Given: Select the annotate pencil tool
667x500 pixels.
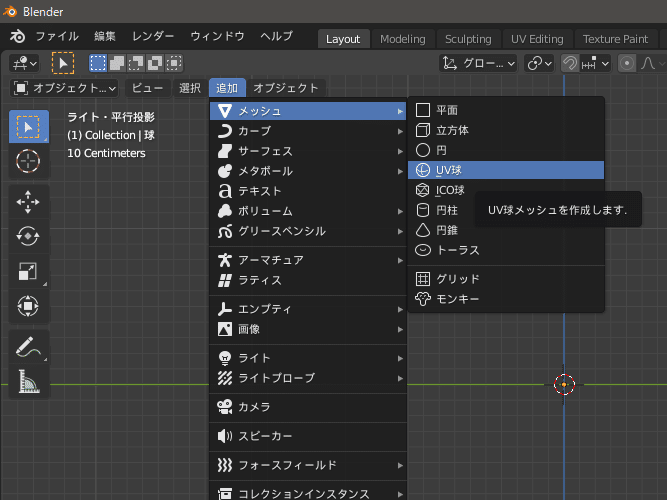Looking at the screenshot, I should tap(29, 346).
